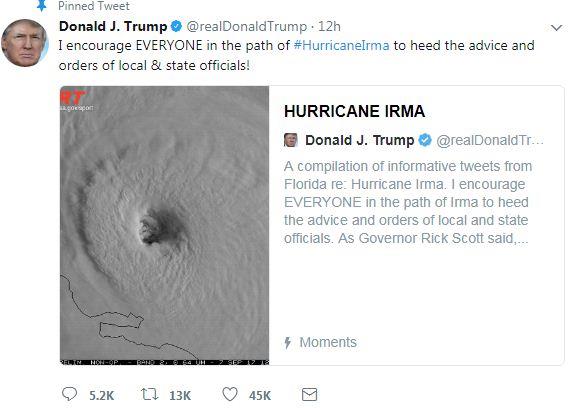
Task: Click Donald J. Trump display name
Action: click(x=113, y=27)
